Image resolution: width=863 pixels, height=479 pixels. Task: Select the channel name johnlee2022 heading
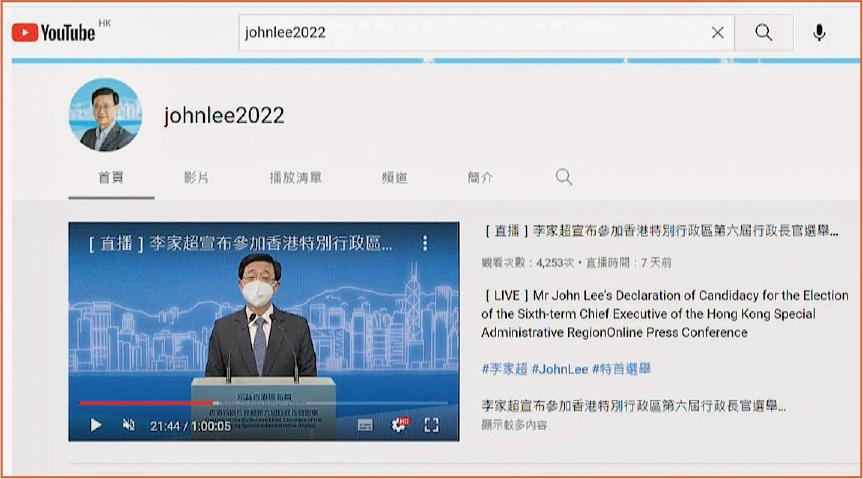click(224, 116)
